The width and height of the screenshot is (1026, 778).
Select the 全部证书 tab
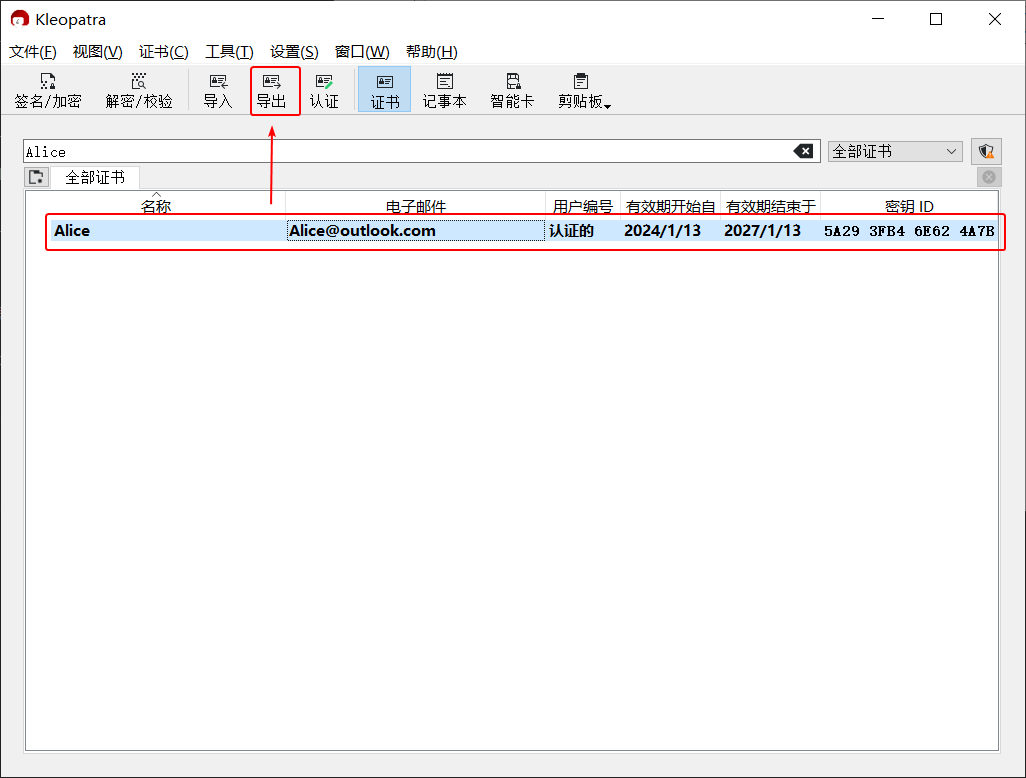point(95,177)
